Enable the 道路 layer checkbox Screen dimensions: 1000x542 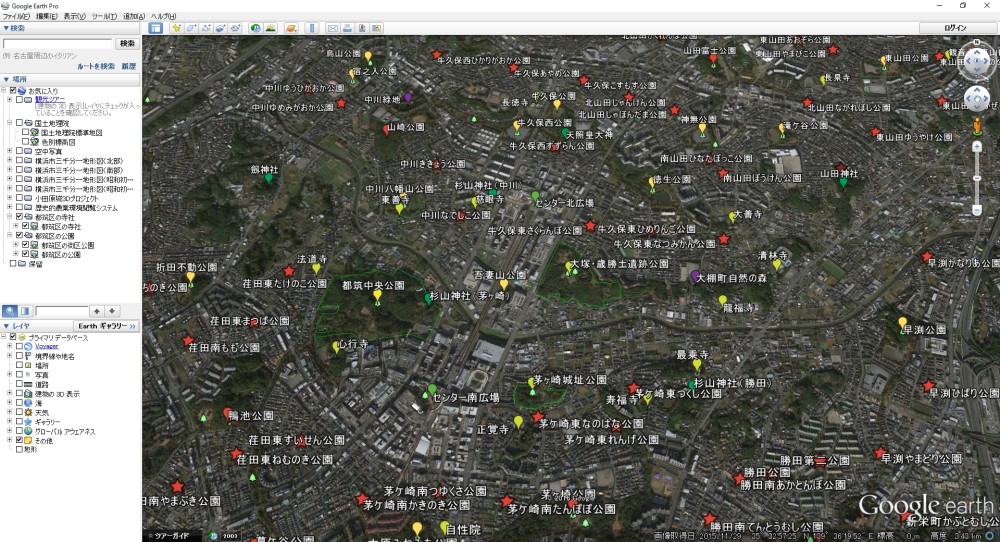tap(21, 383)
